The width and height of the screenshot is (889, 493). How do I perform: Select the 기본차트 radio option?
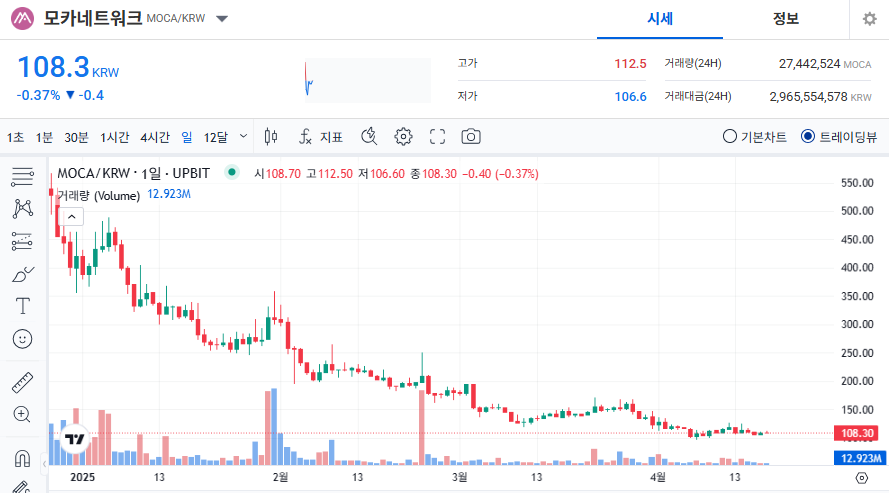pos(755,137)
